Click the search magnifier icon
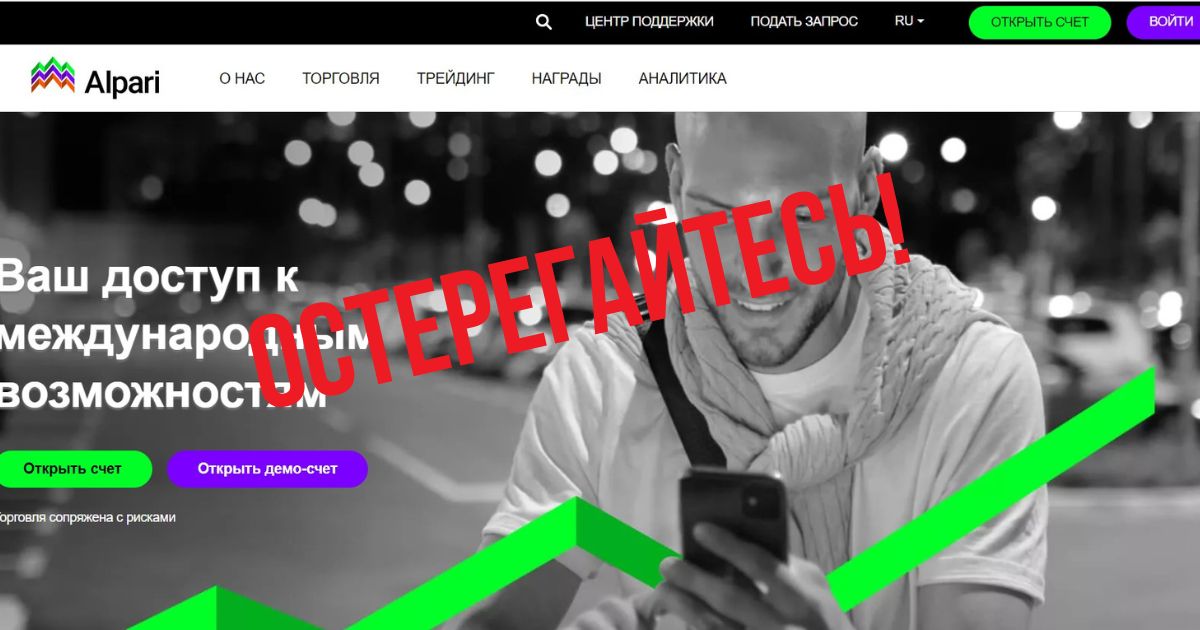The image size is (1200, 630). [x=544, y=22]
